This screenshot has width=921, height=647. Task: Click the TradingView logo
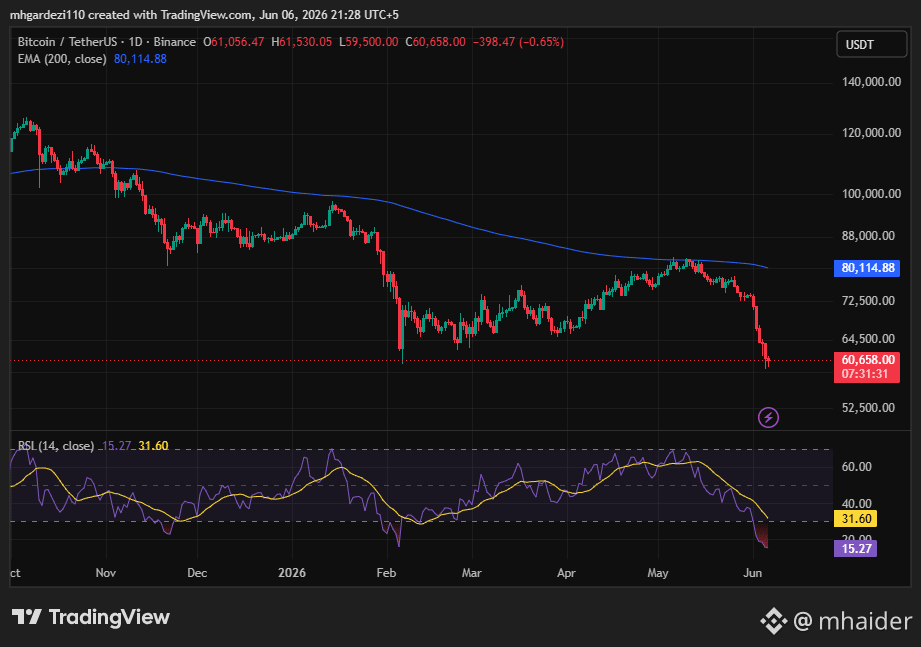point(91,617)
